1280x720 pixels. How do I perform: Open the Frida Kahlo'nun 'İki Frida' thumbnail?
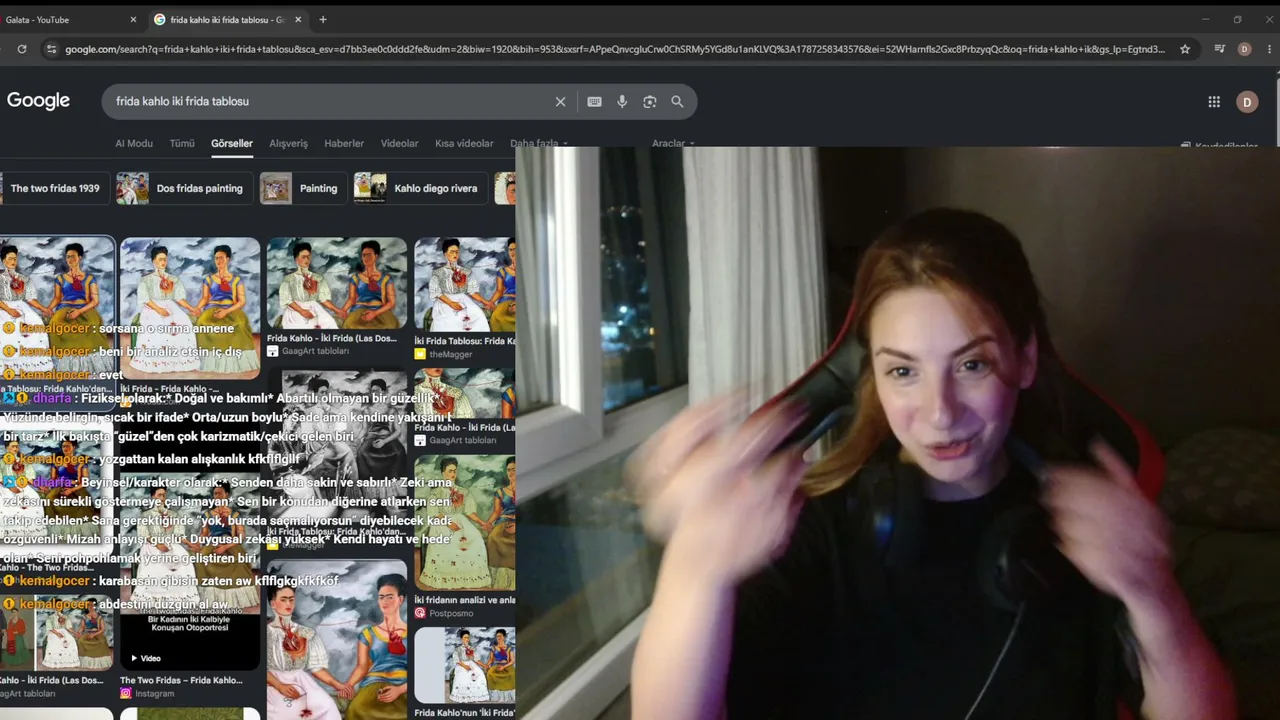click(x=465, y=665)
